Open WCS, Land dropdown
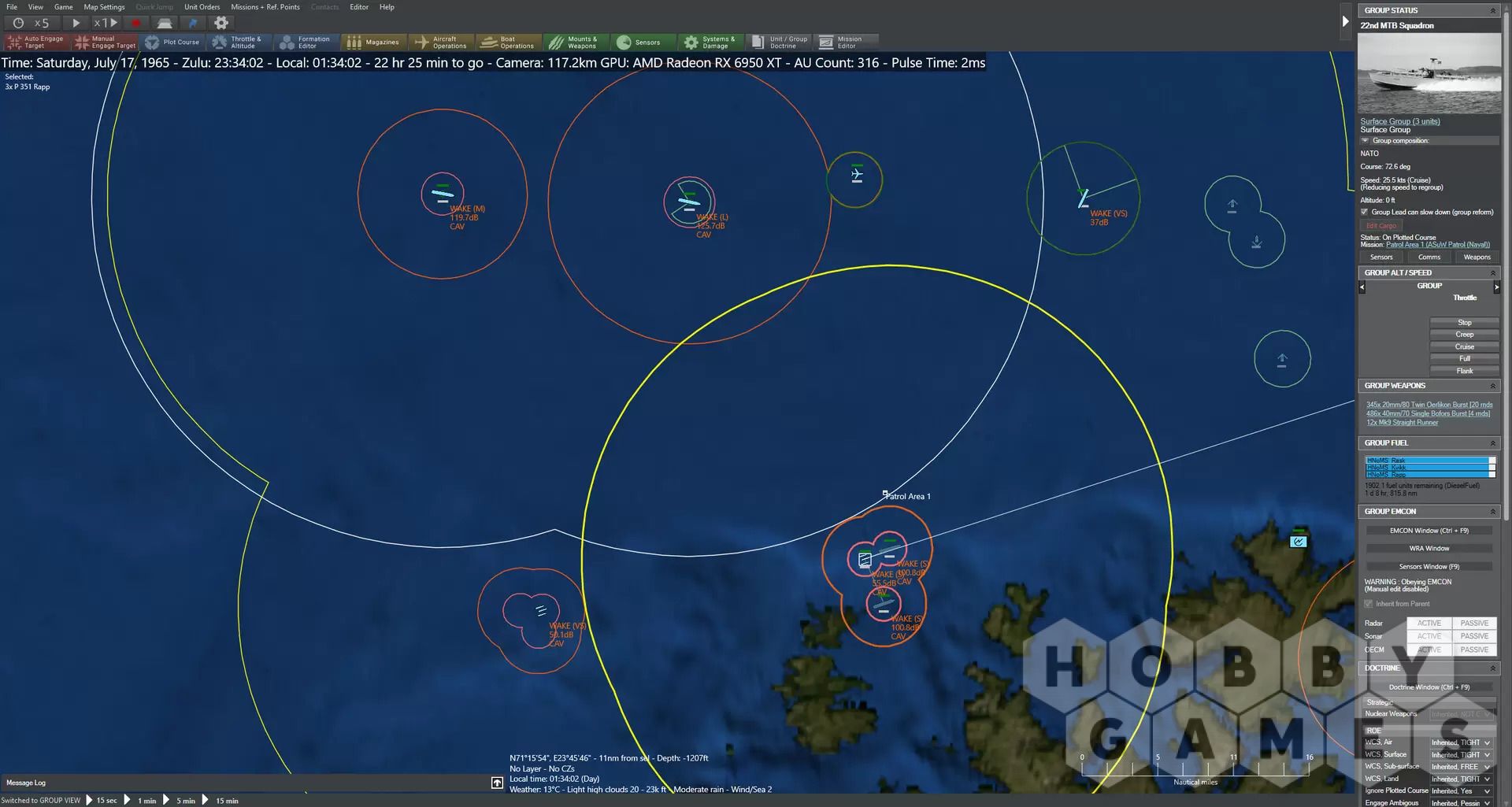The image size is (1512, 807). [x=1461, y=779]
